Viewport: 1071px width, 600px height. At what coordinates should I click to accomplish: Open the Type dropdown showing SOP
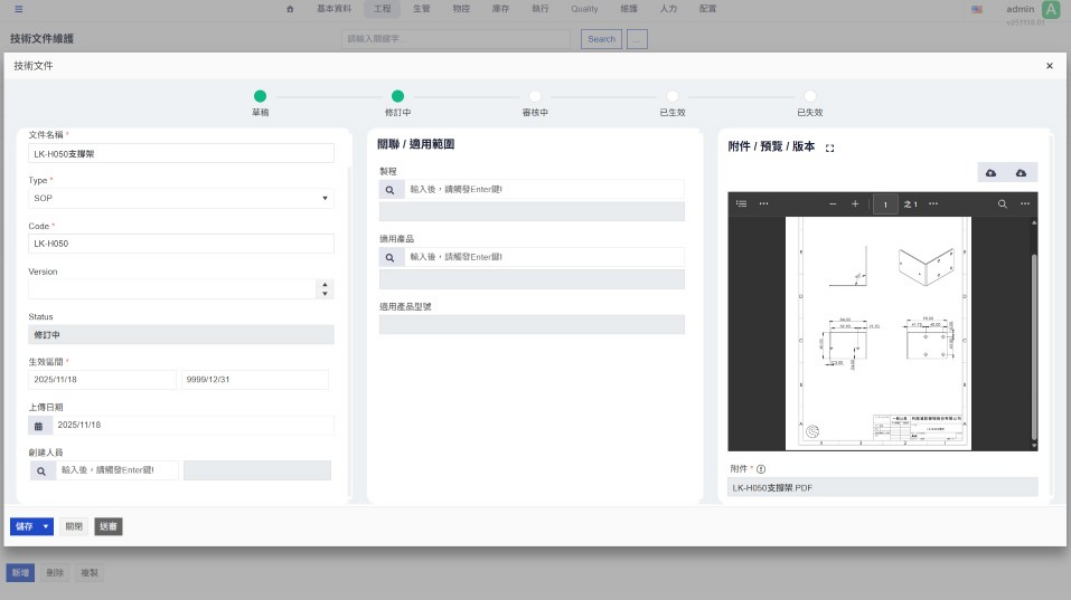[181, 198]
